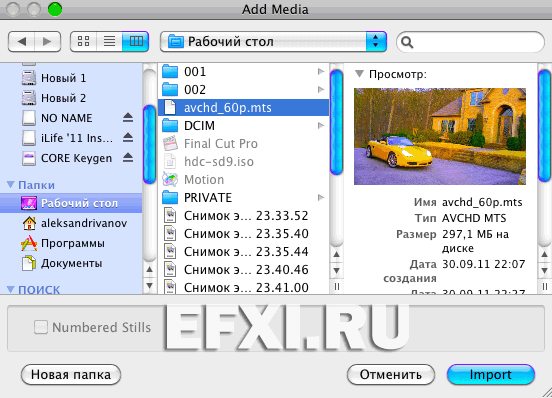This screenshot has height=398, width=552.
Task: Click file list scroll up arrow
Action: pyautogui.click(x=337, y=254)
